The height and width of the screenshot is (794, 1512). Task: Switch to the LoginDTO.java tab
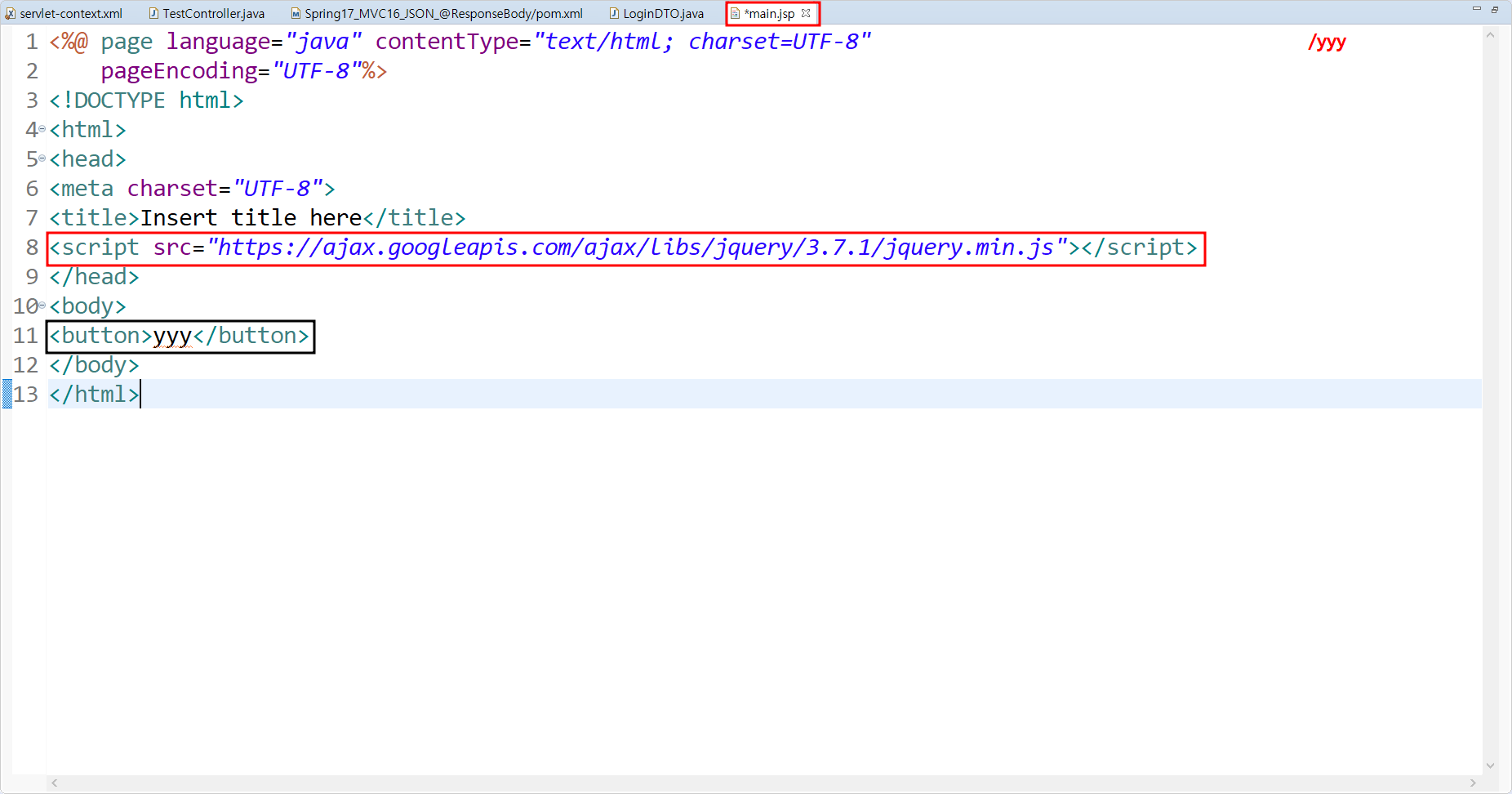pyautogui.click(x=656, y=13)
